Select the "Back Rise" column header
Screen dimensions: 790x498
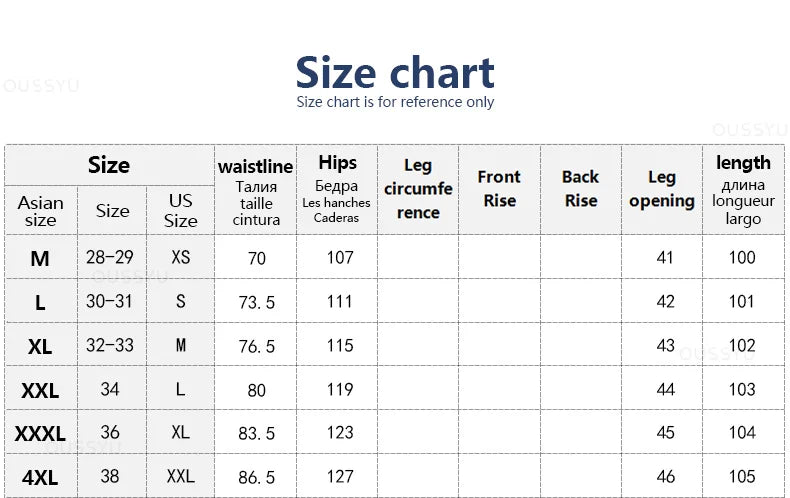click(580, 188)
